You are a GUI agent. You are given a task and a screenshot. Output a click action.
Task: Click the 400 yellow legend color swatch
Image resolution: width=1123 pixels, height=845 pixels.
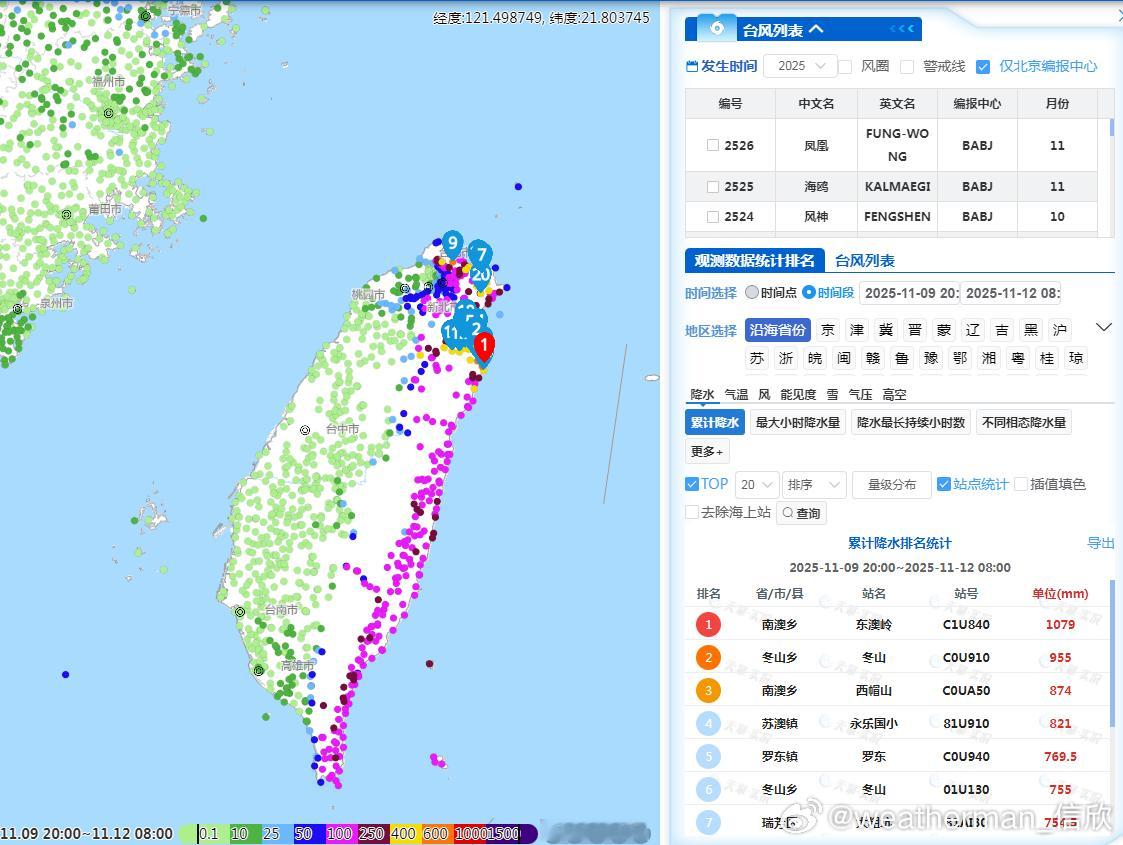click(404, 833)
